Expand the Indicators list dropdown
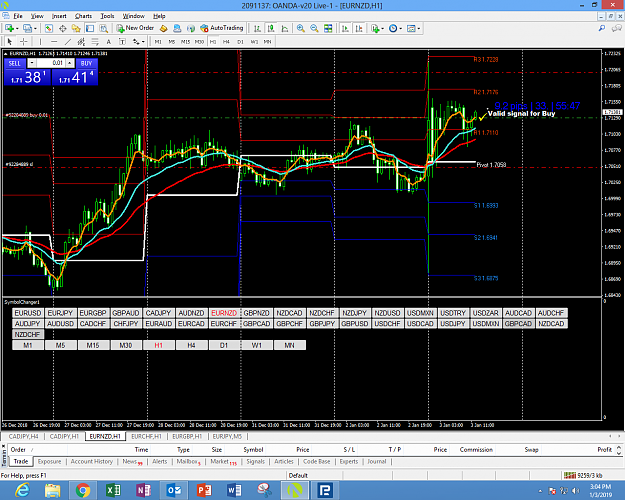This screenshot has width=625, height=500. [x=382, y=29]
